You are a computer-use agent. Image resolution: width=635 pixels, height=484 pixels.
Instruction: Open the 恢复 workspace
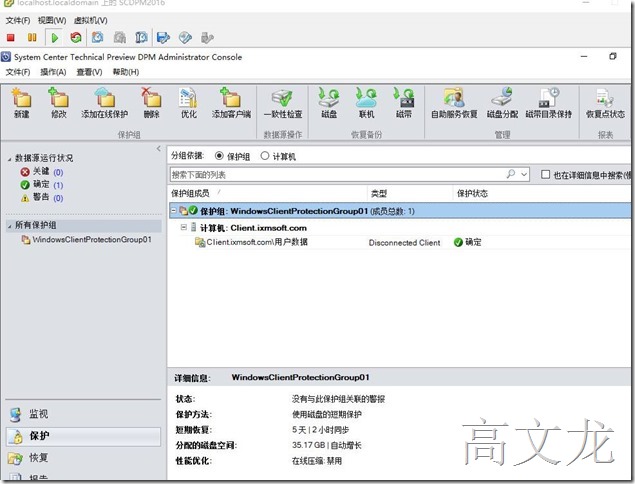point(83,458)
